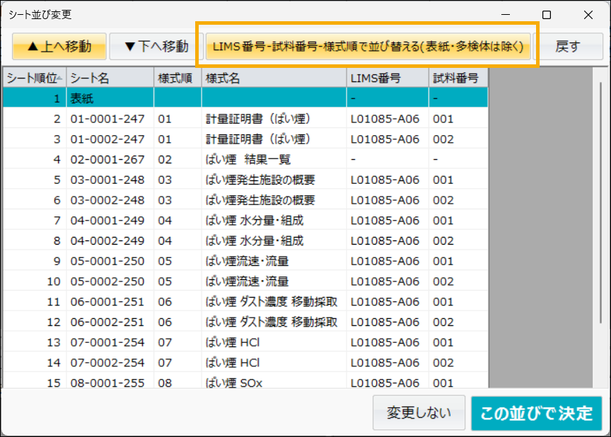
Task: Click the シート名 column header
Action: coord(110,78)
